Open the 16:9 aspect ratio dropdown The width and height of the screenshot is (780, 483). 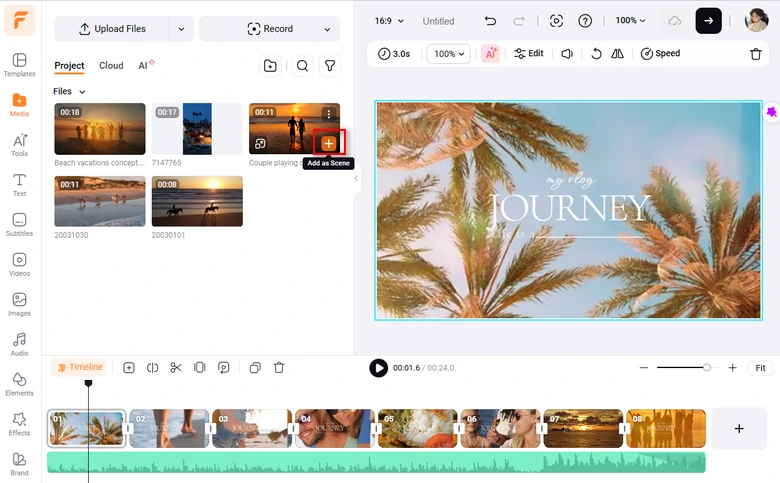point(389,21)
